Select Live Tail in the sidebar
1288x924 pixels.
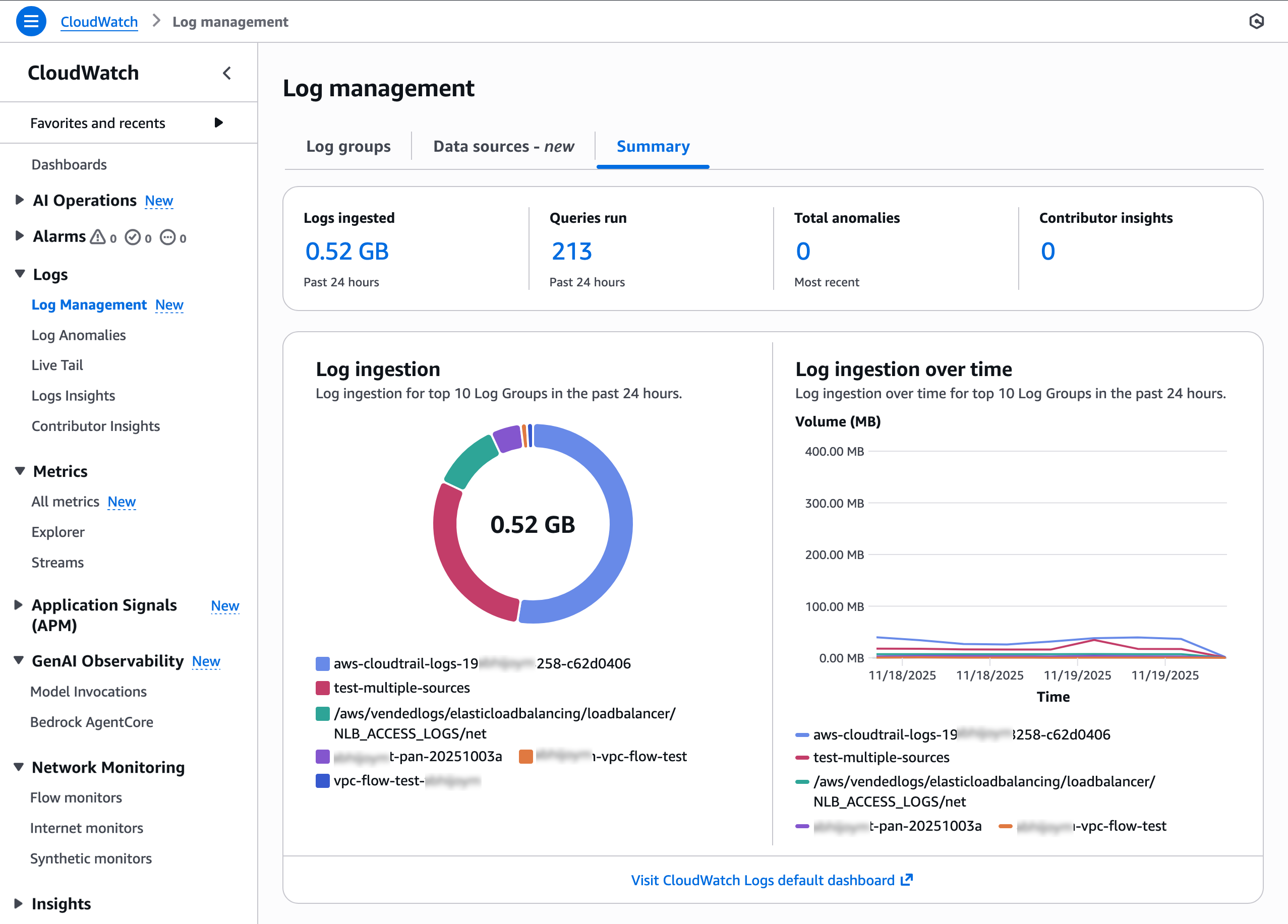(x=57, y=365)
